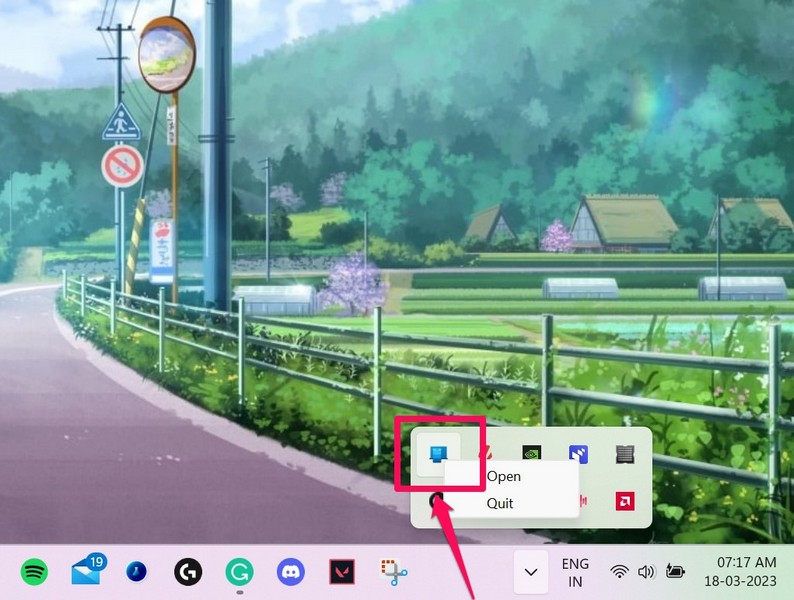Viewport: 794px width, 600px height.
Task: Click the AMD Radeon tray icon
Action: (626, 500)
